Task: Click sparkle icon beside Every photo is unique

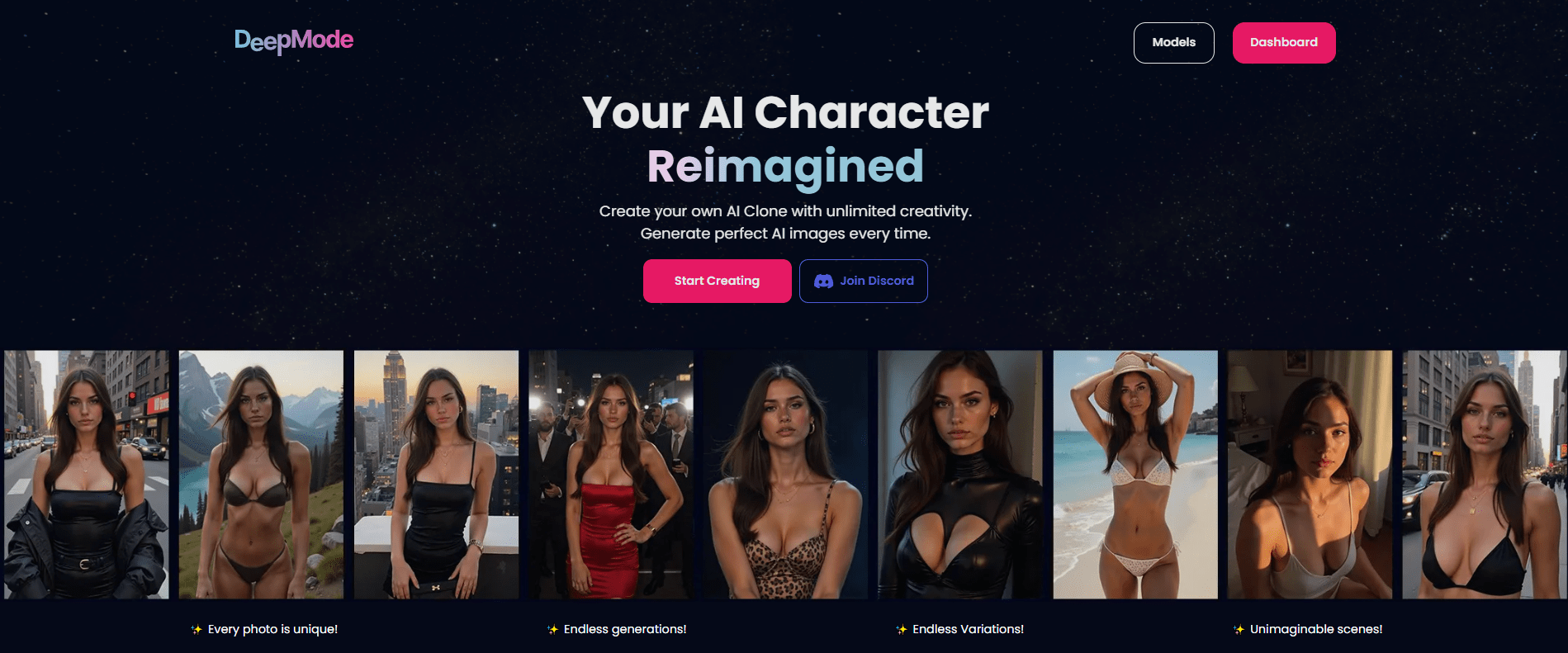Action: coord(197,629)
